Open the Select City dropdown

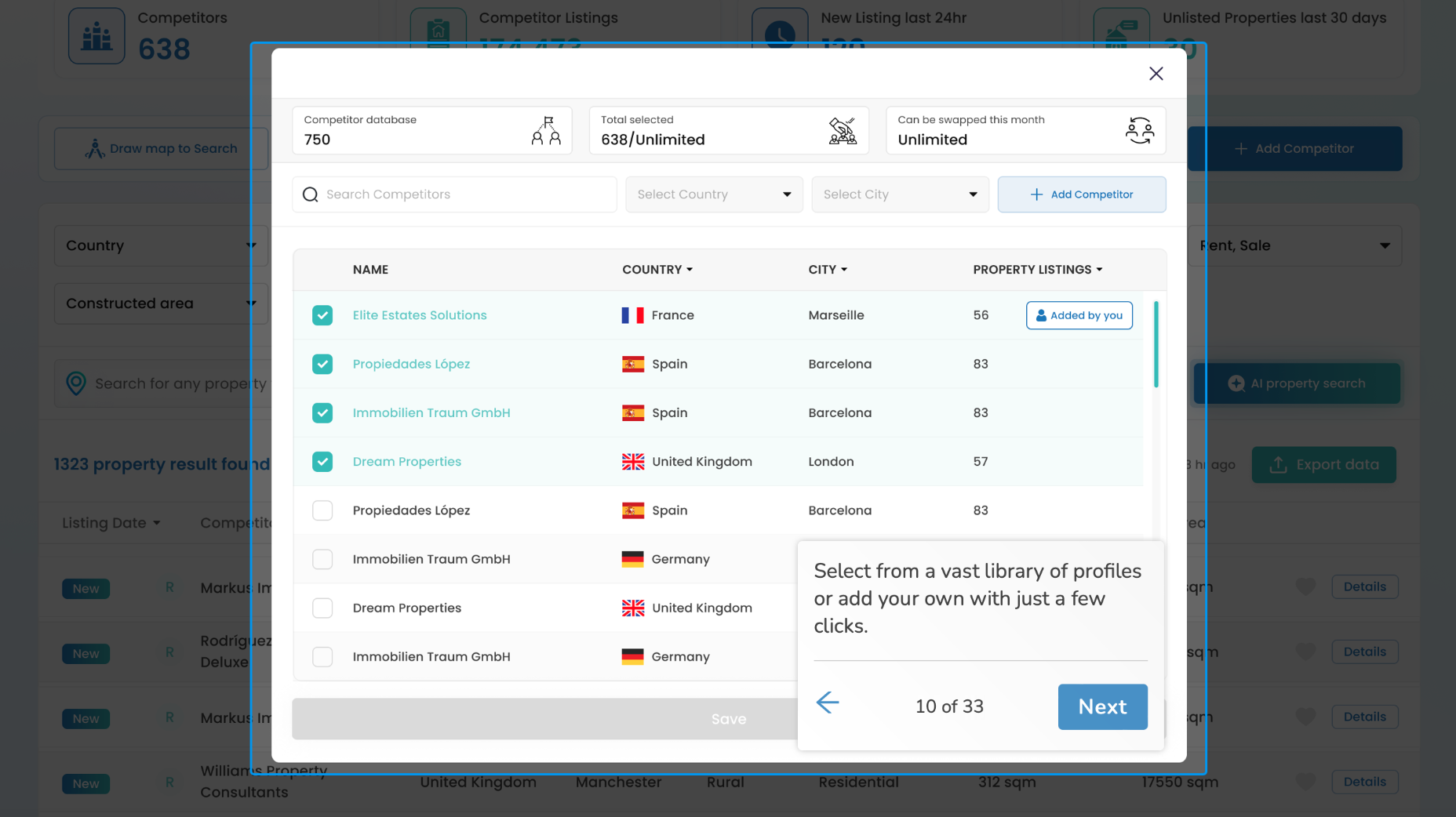pyautogui.click(x=900, y=194)
